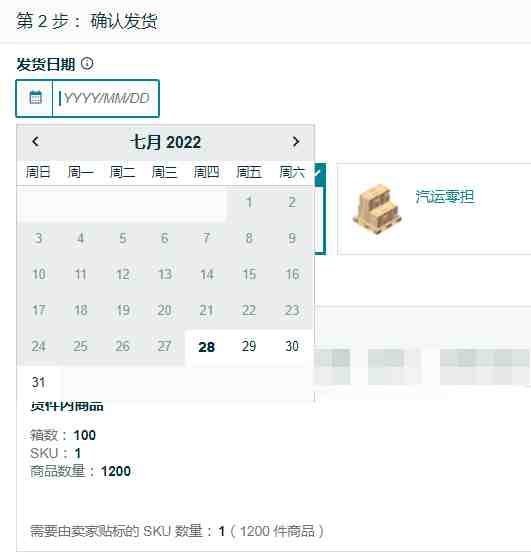Viewport: 531px width, 555px height.
Task: Select July 28 in the calendar
Action: click(206, 347)
